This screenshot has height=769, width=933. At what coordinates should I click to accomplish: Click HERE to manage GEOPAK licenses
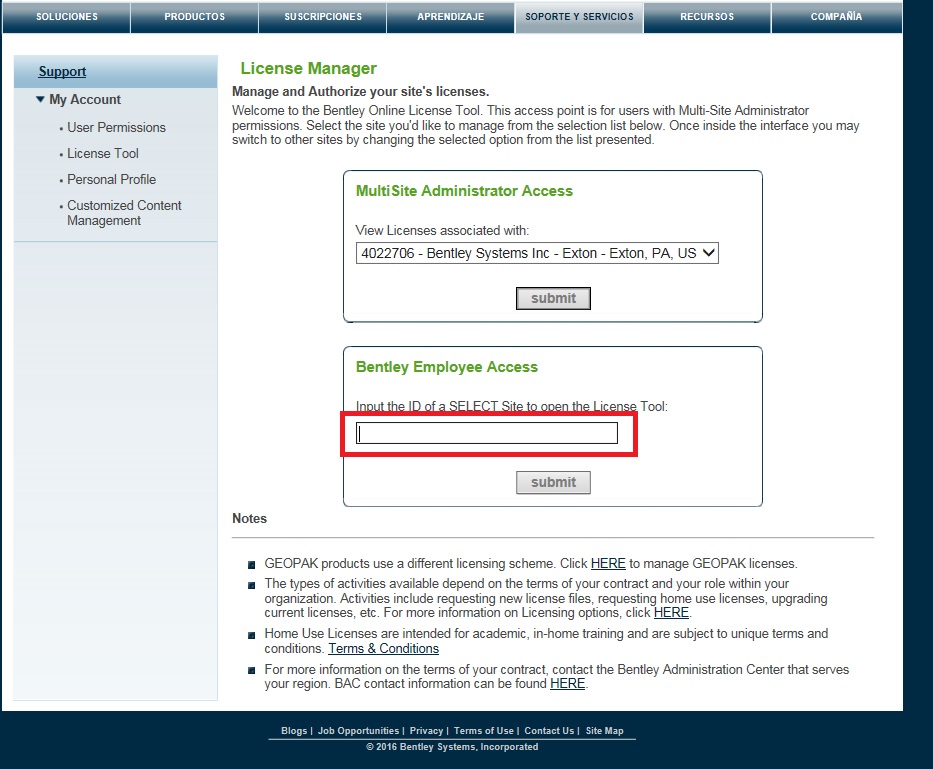pyautogui.click(x=608, y=563)
